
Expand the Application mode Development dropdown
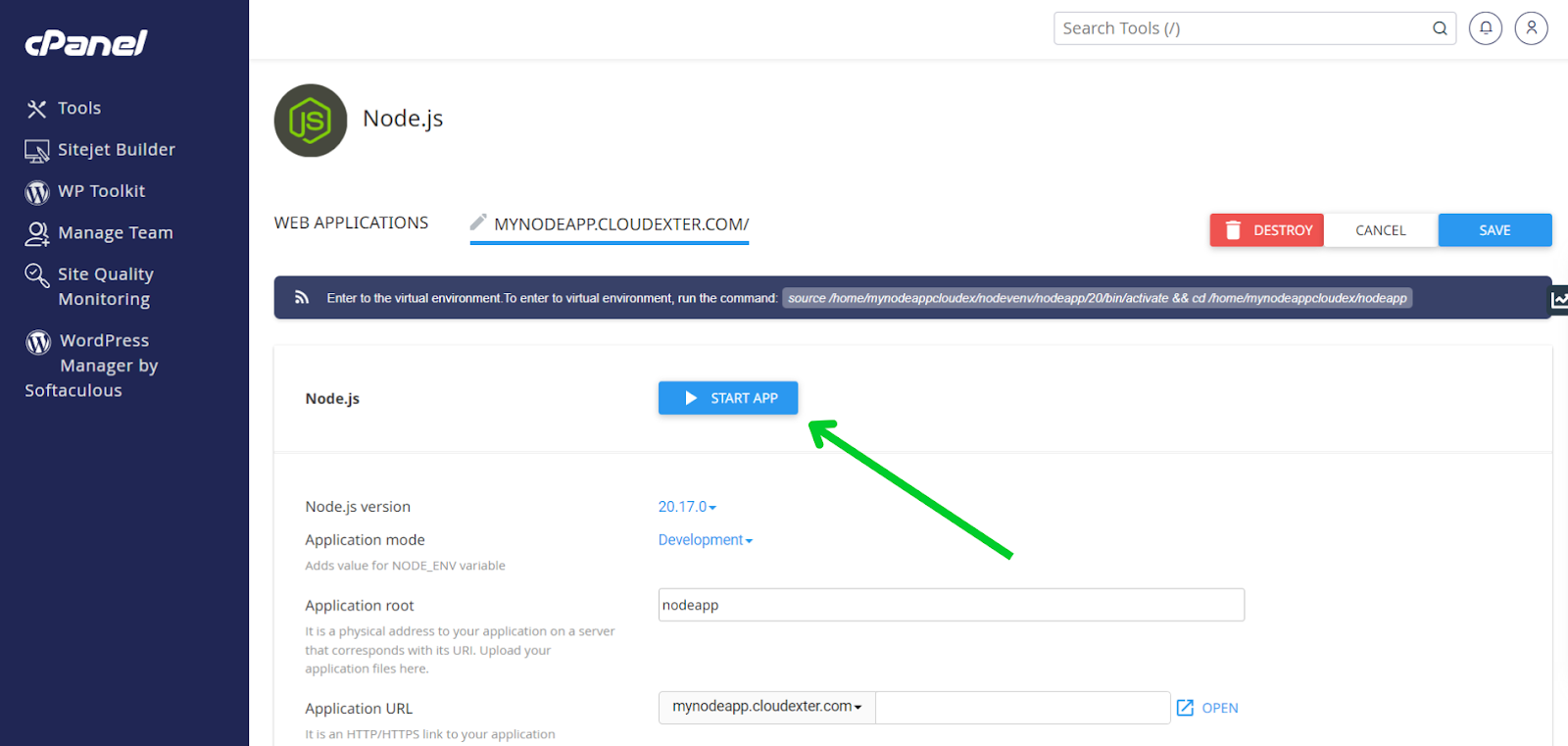click(705, 540)
